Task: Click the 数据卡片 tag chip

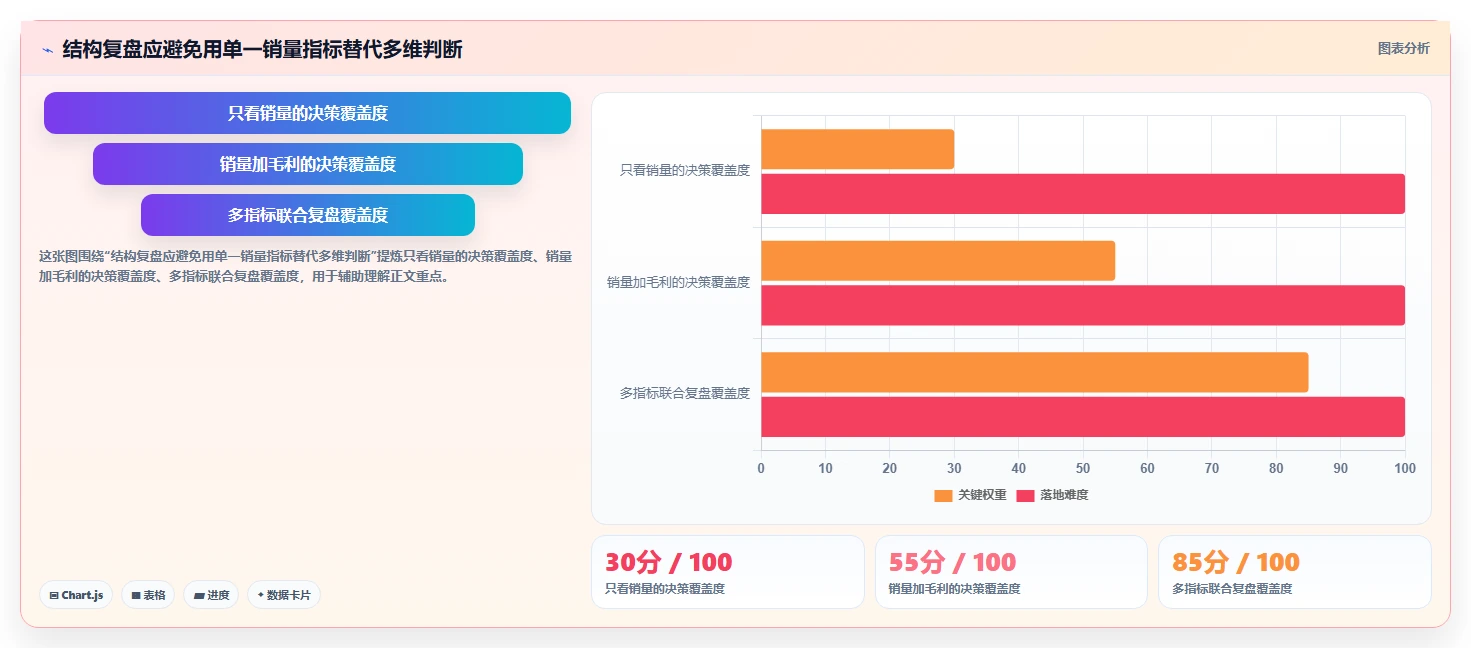Action: pyautogui.click(x=284, y=595)
